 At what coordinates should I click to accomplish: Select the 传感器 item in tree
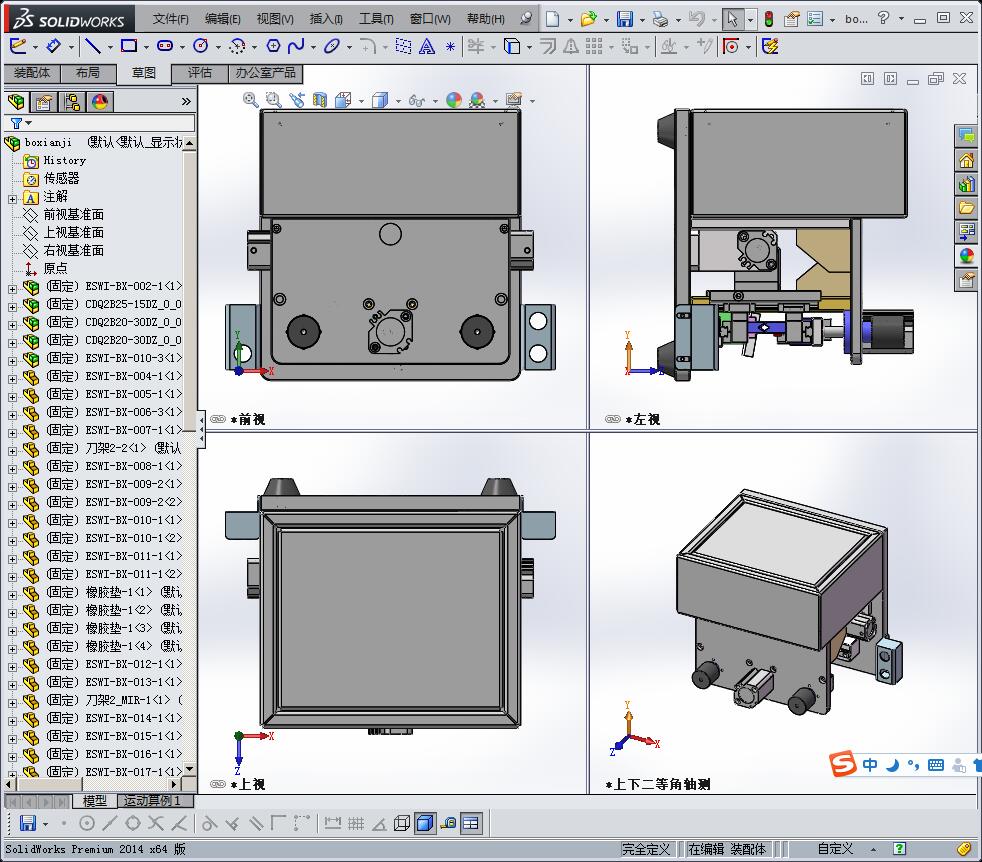61,179
